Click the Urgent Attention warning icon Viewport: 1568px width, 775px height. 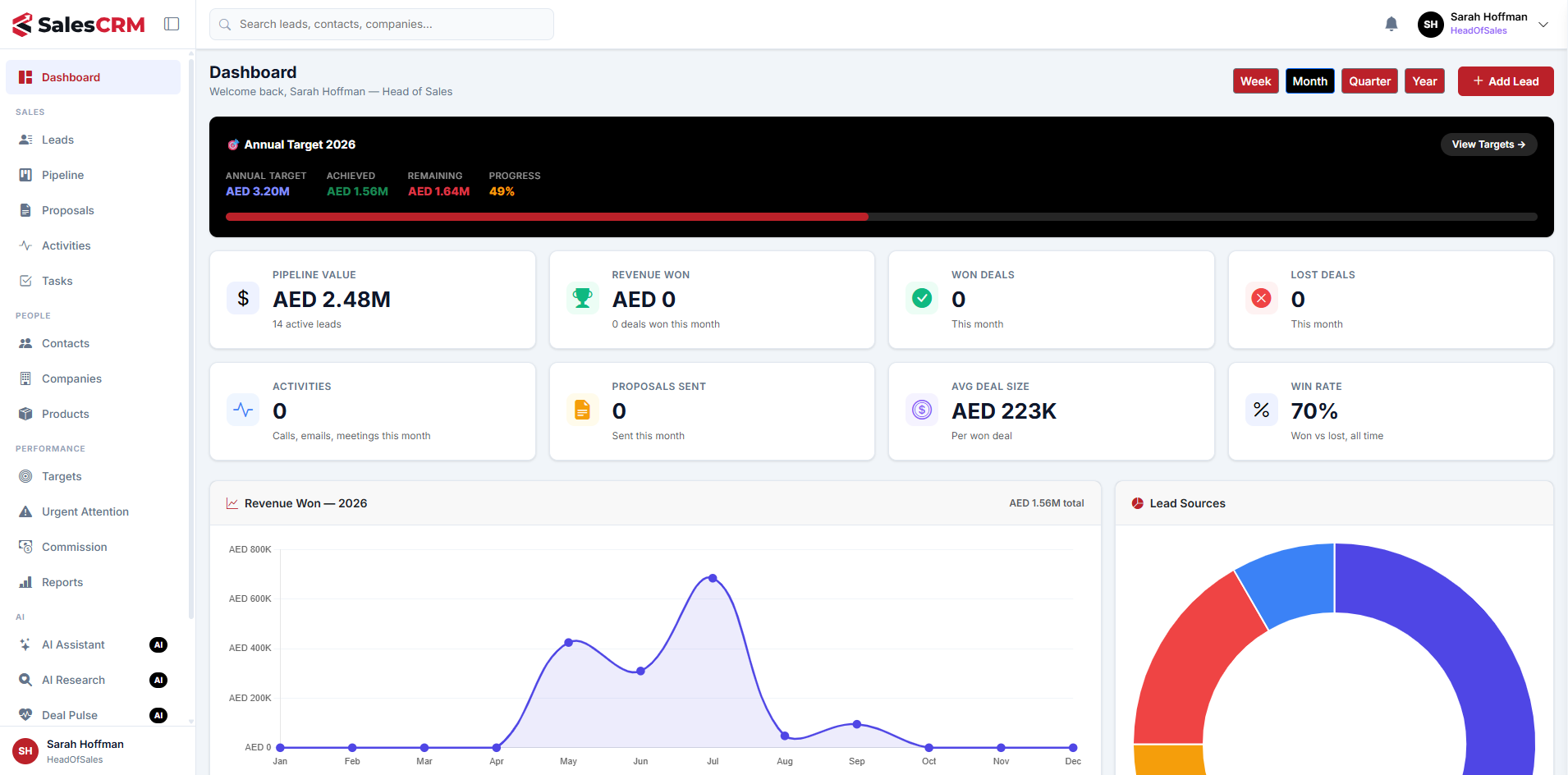25,511
